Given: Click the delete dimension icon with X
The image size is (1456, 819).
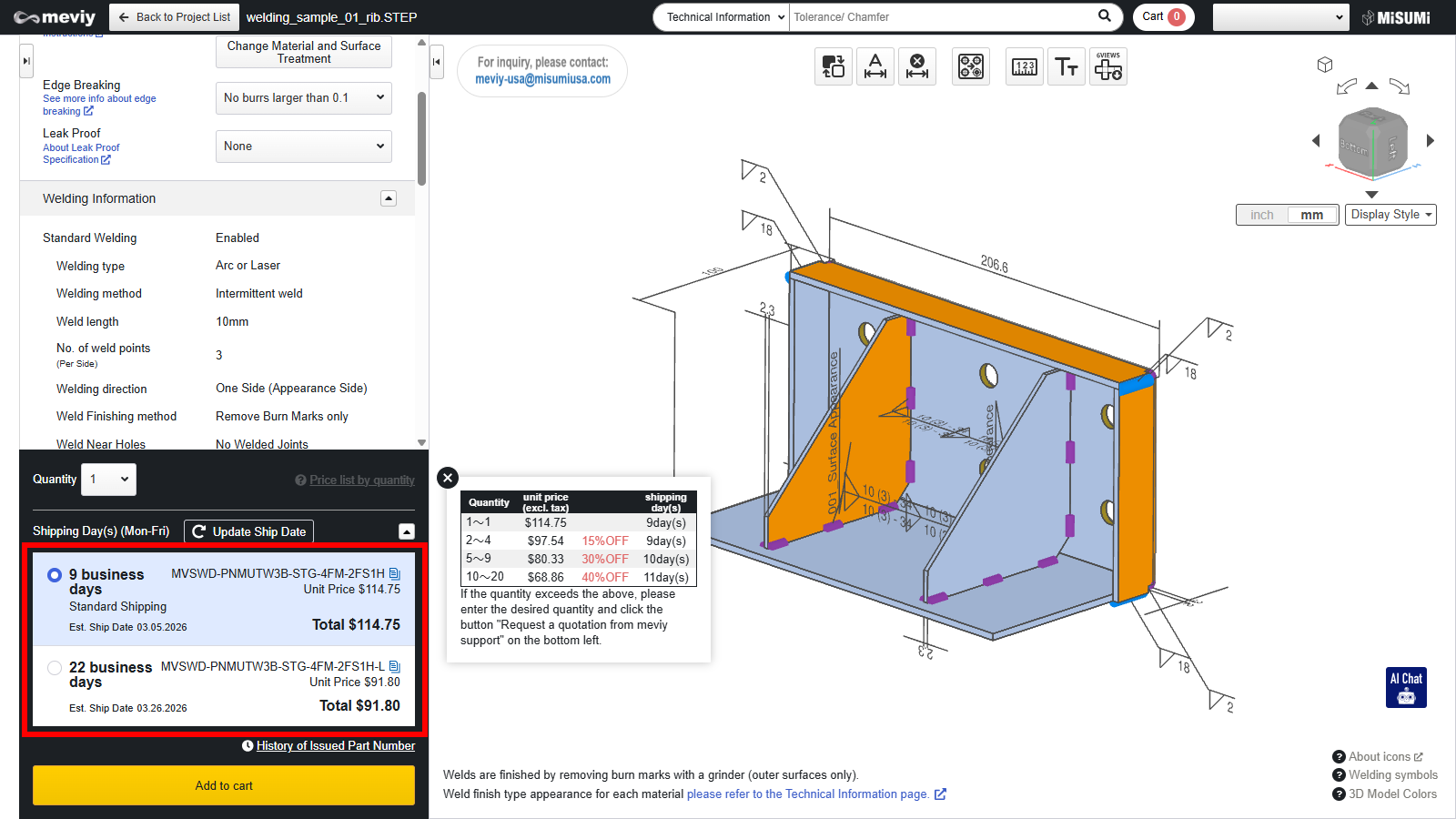Looking at the screenshot, I should 917,66.
